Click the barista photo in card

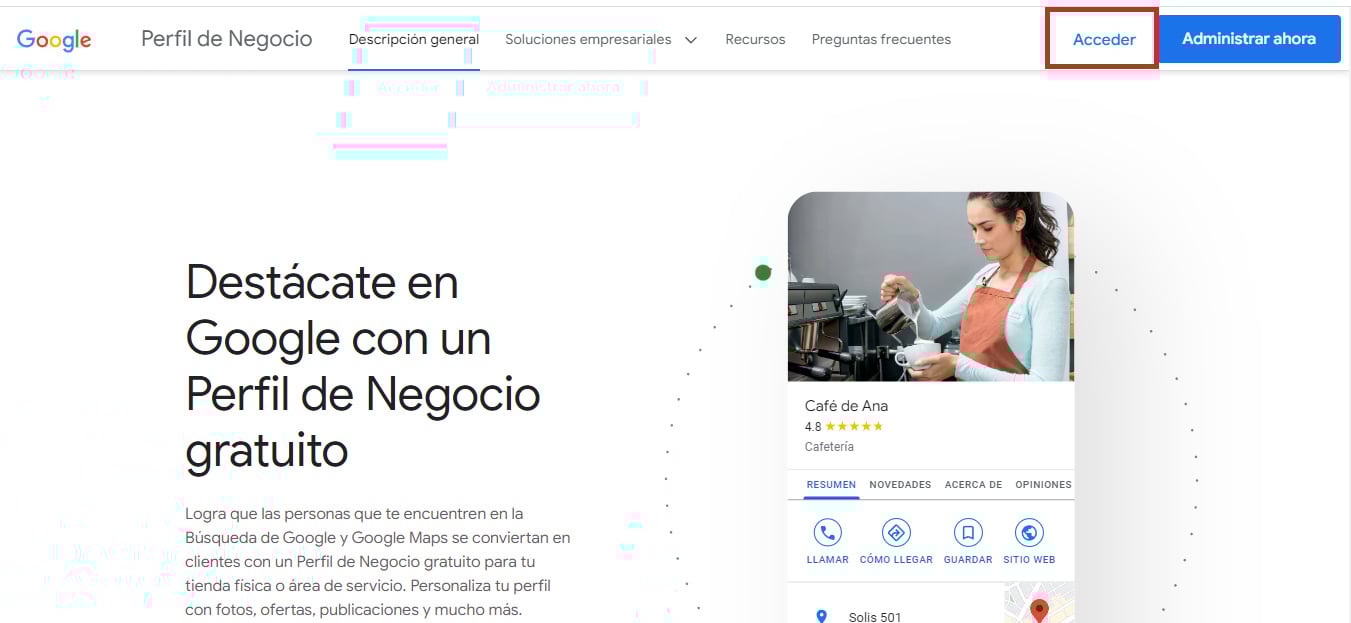[x=931, y=286]
